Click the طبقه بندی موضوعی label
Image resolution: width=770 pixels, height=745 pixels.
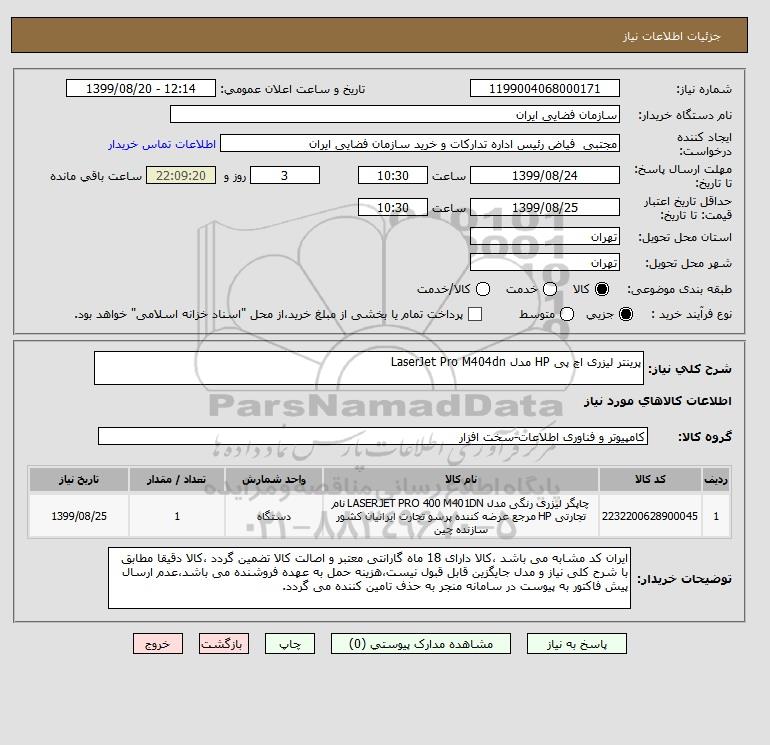680,289
